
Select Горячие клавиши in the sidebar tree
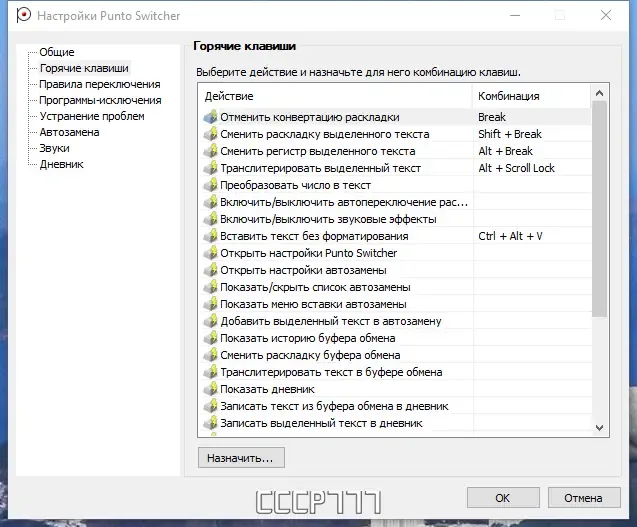(x=84, y=68)
